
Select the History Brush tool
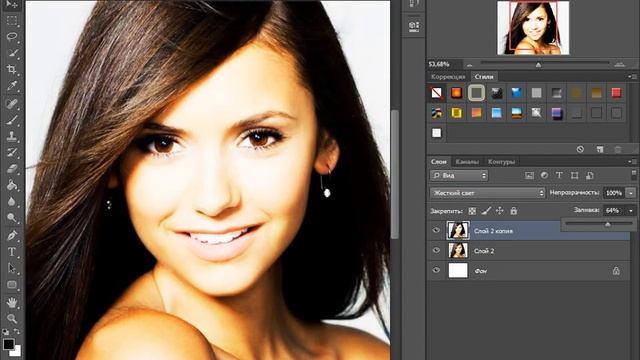12,153
